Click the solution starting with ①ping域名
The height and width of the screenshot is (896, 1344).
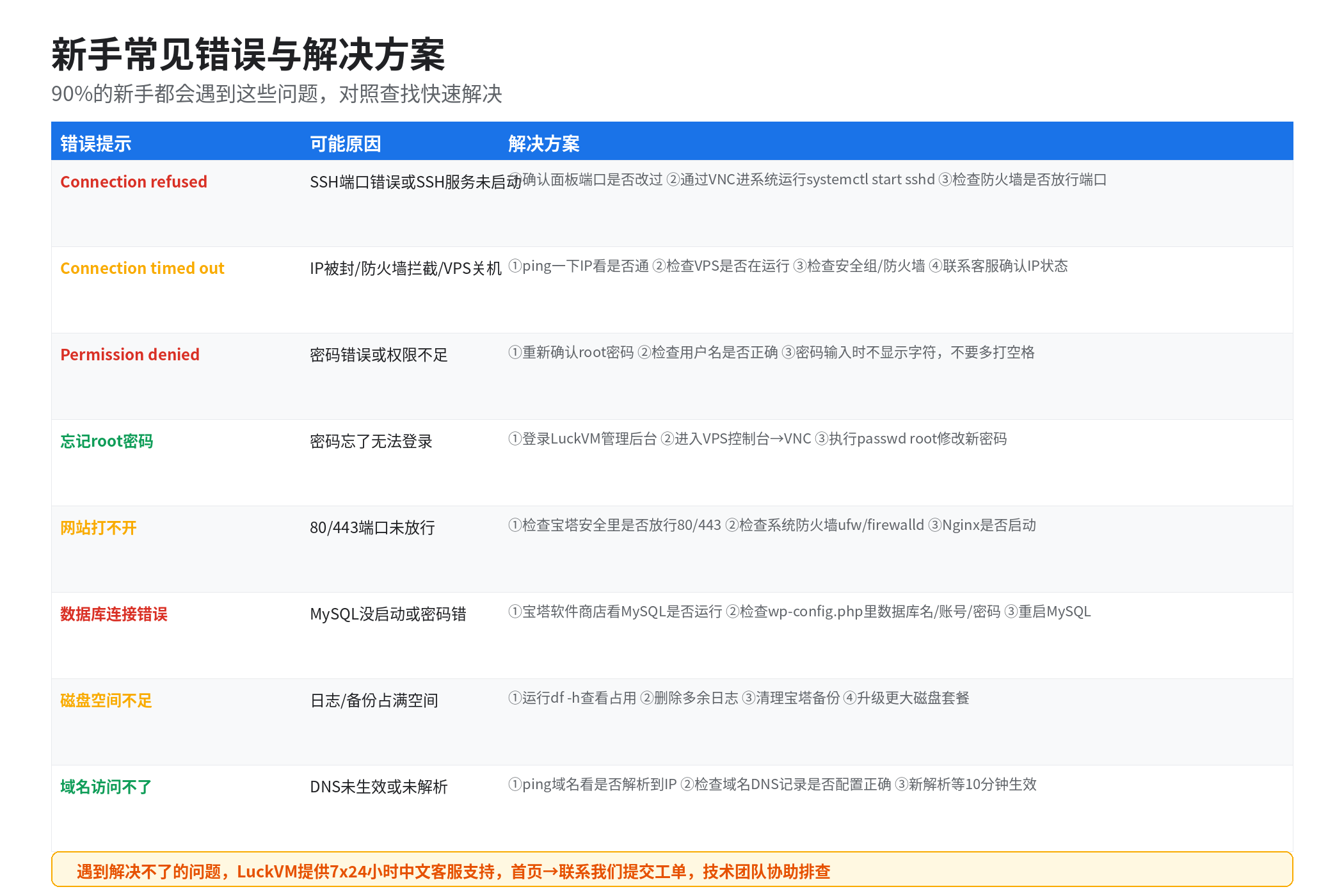click(x=772, y=784)
